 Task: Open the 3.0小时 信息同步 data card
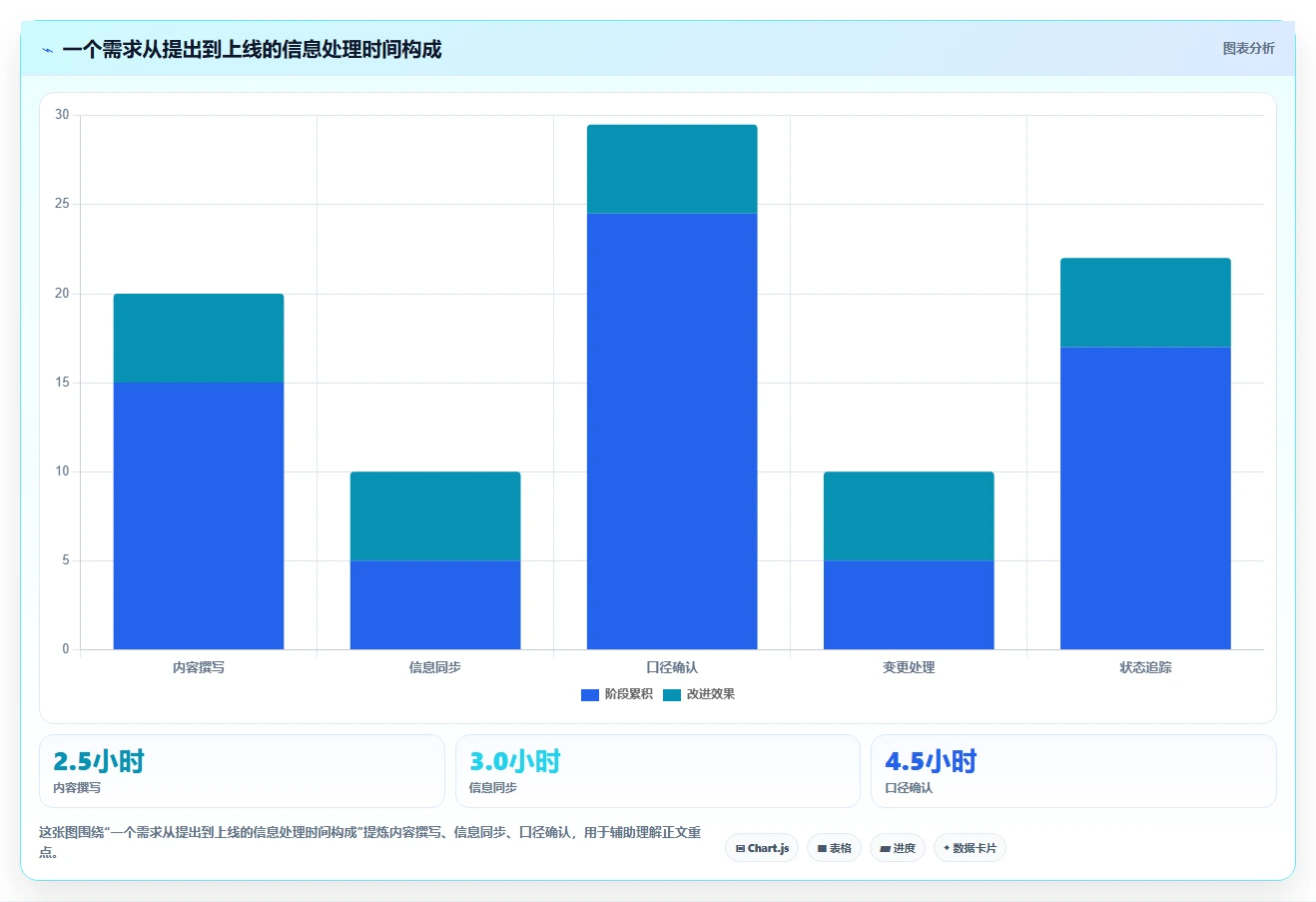(658, 771)
